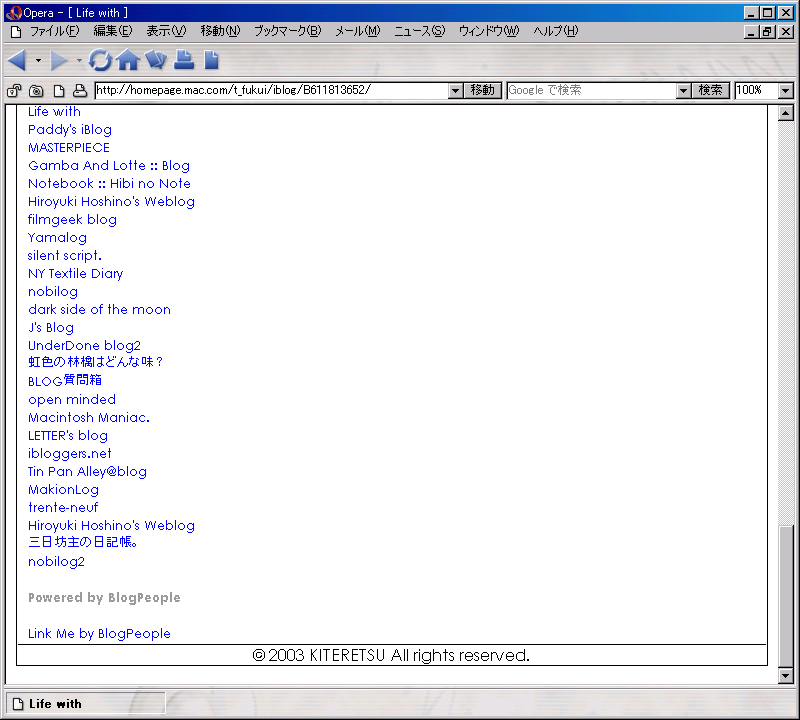
Task: Open the UnderDone blog2 link
Action: pyautogui.click(x=84, y=346)
